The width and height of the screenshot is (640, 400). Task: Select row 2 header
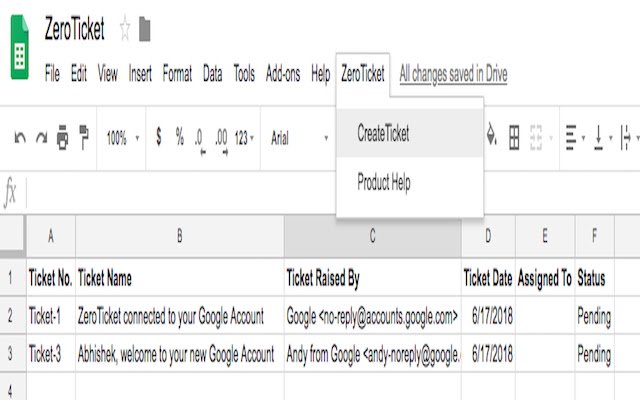click(x=13, y=316)
